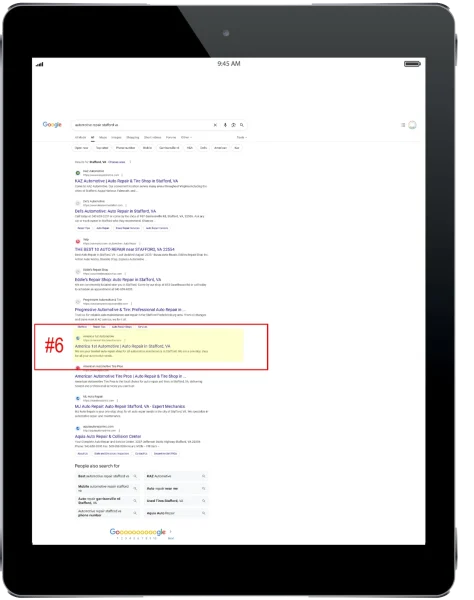Start voice search with the microphone icon
This screenshot has width=474, height=600.
click(x=225, y=125)
